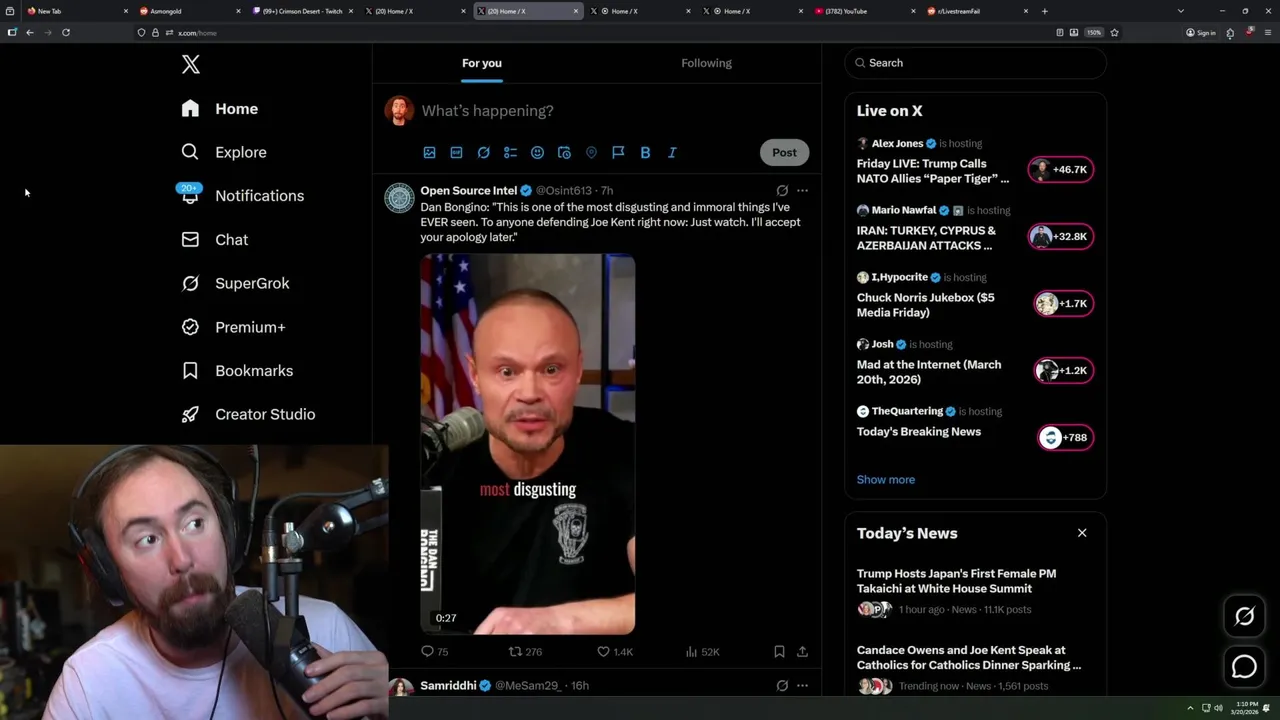The image size is (1280, 720).
Task: Open the browser application menu
Action: coord(1268,33)
